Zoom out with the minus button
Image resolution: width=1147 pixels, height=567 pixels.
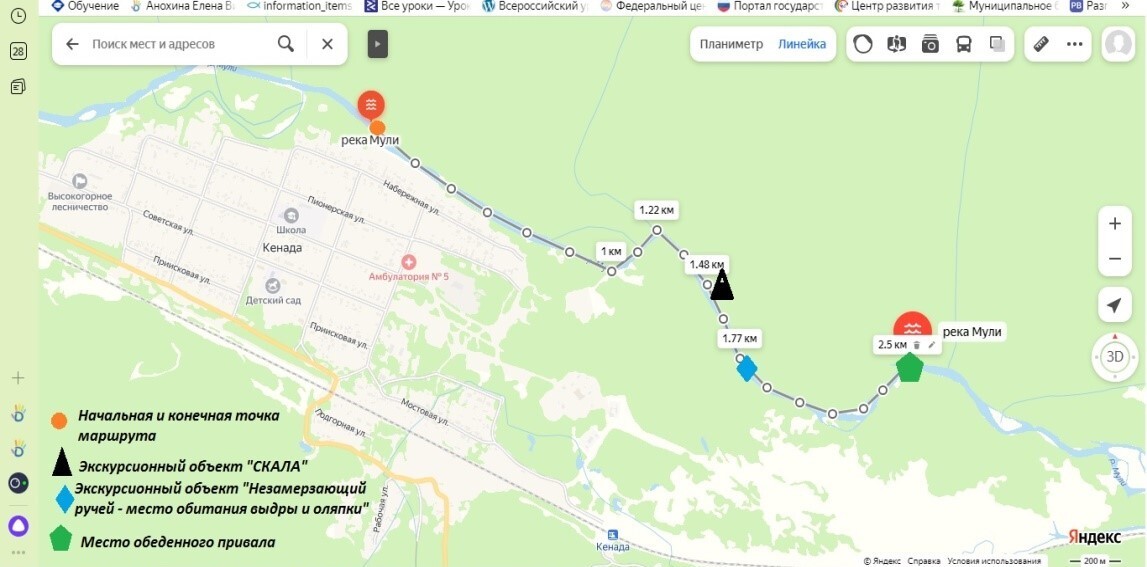tap(1115, 259)
